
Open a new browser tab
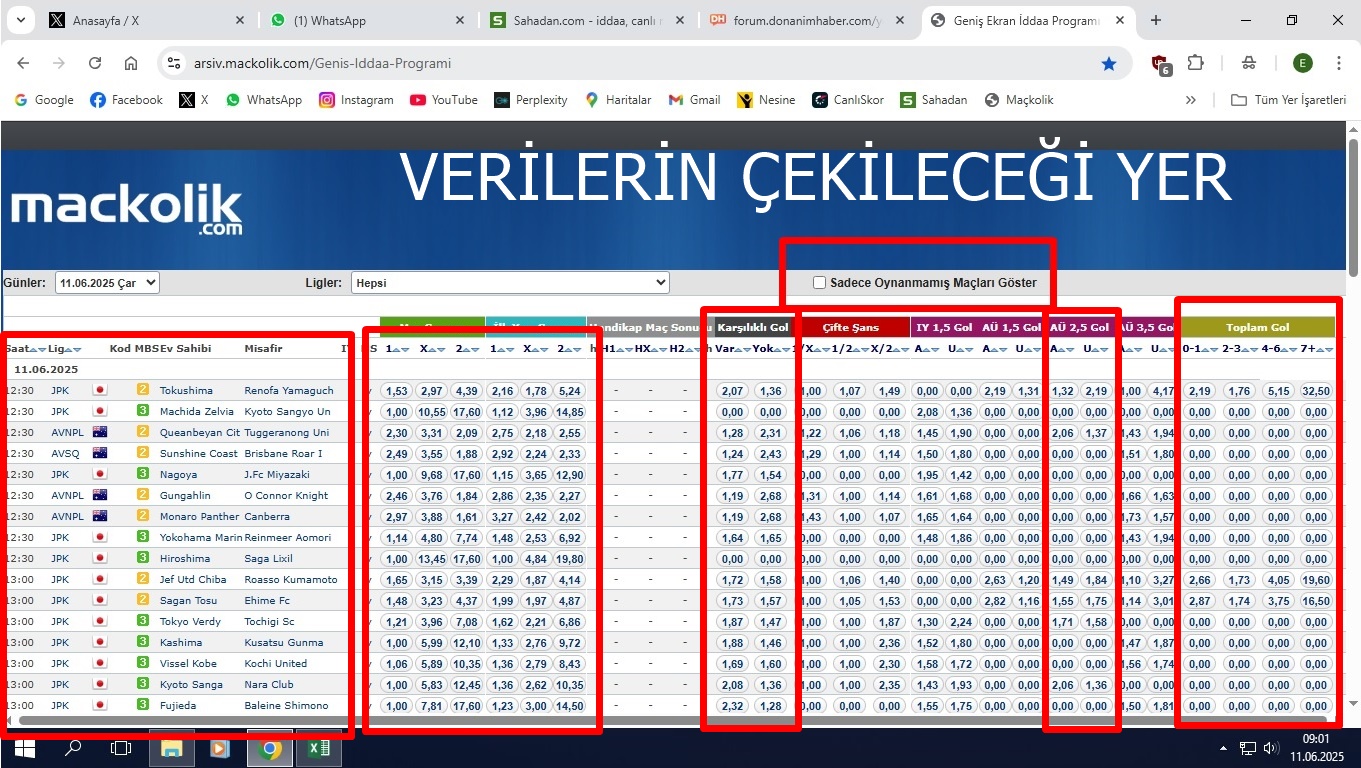click(x=1156, y=20)
